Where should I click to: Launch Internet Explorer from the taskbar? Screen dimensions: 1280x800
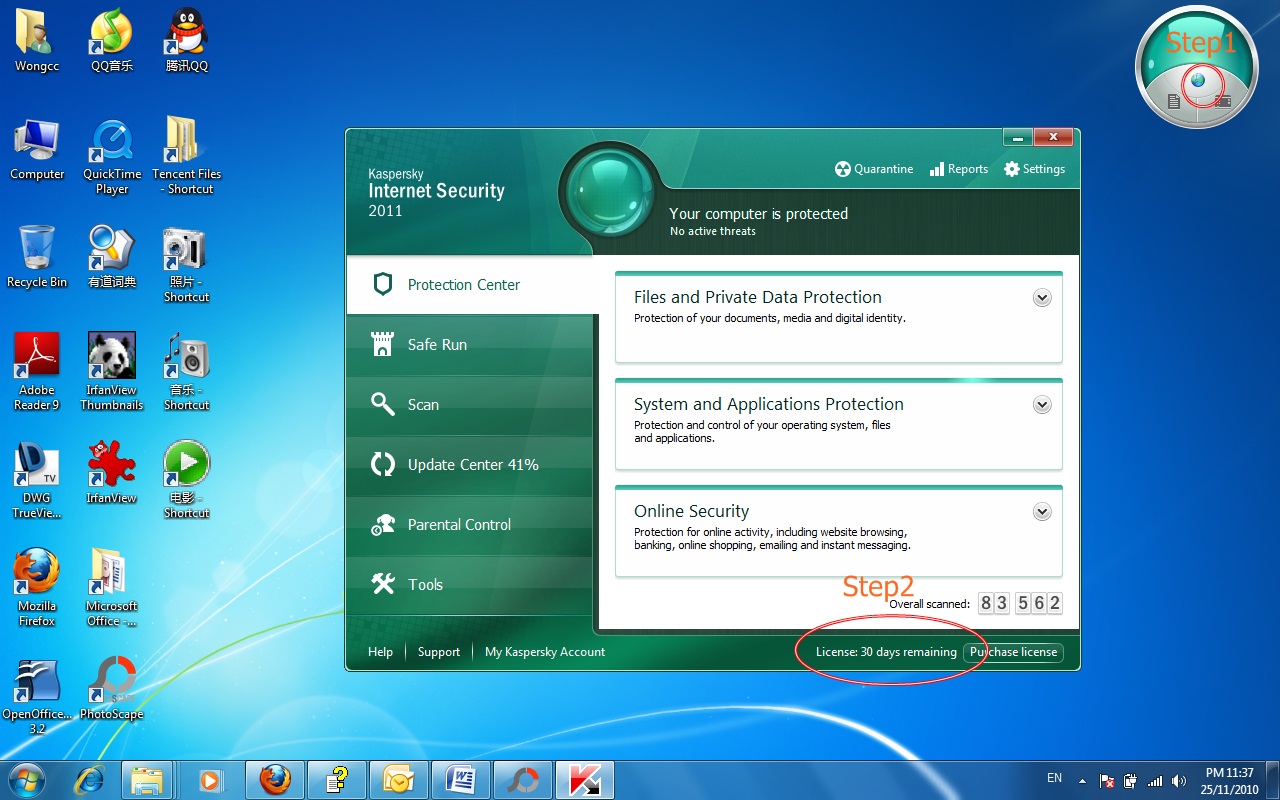(x=91, y=779)
